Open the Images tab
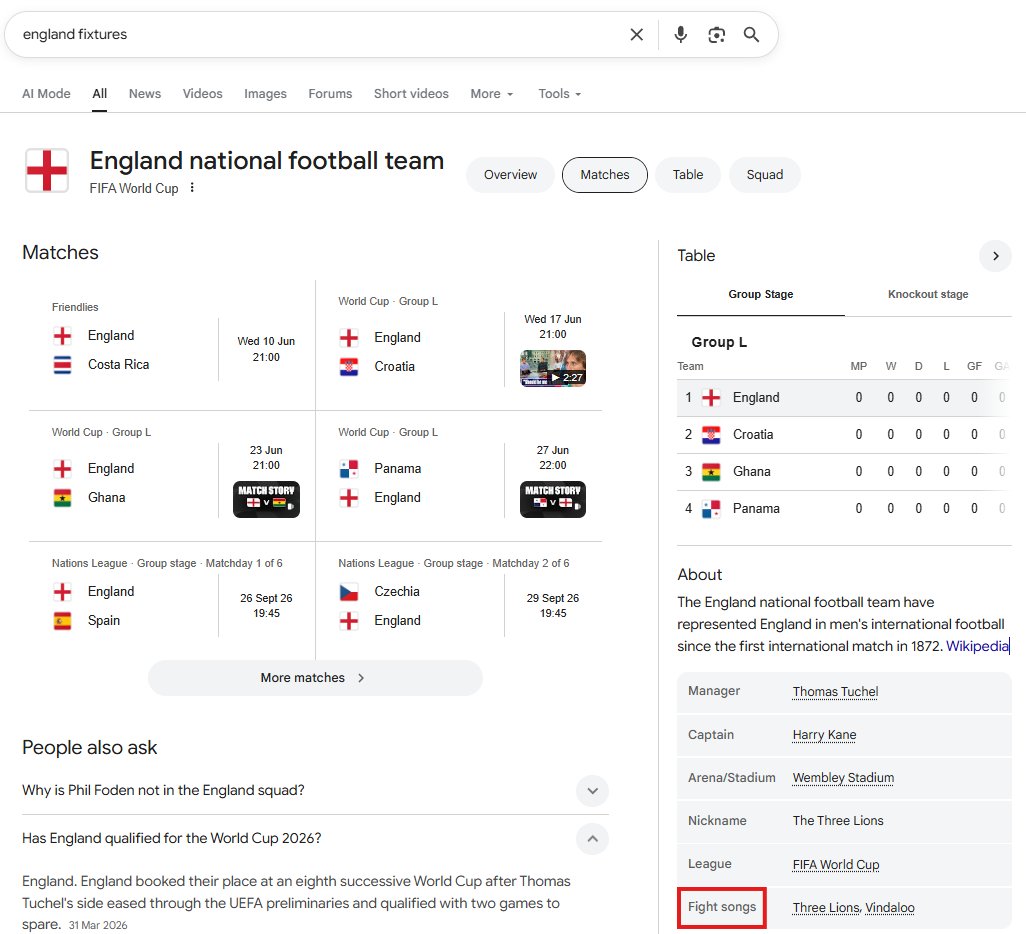 (265, 94)
